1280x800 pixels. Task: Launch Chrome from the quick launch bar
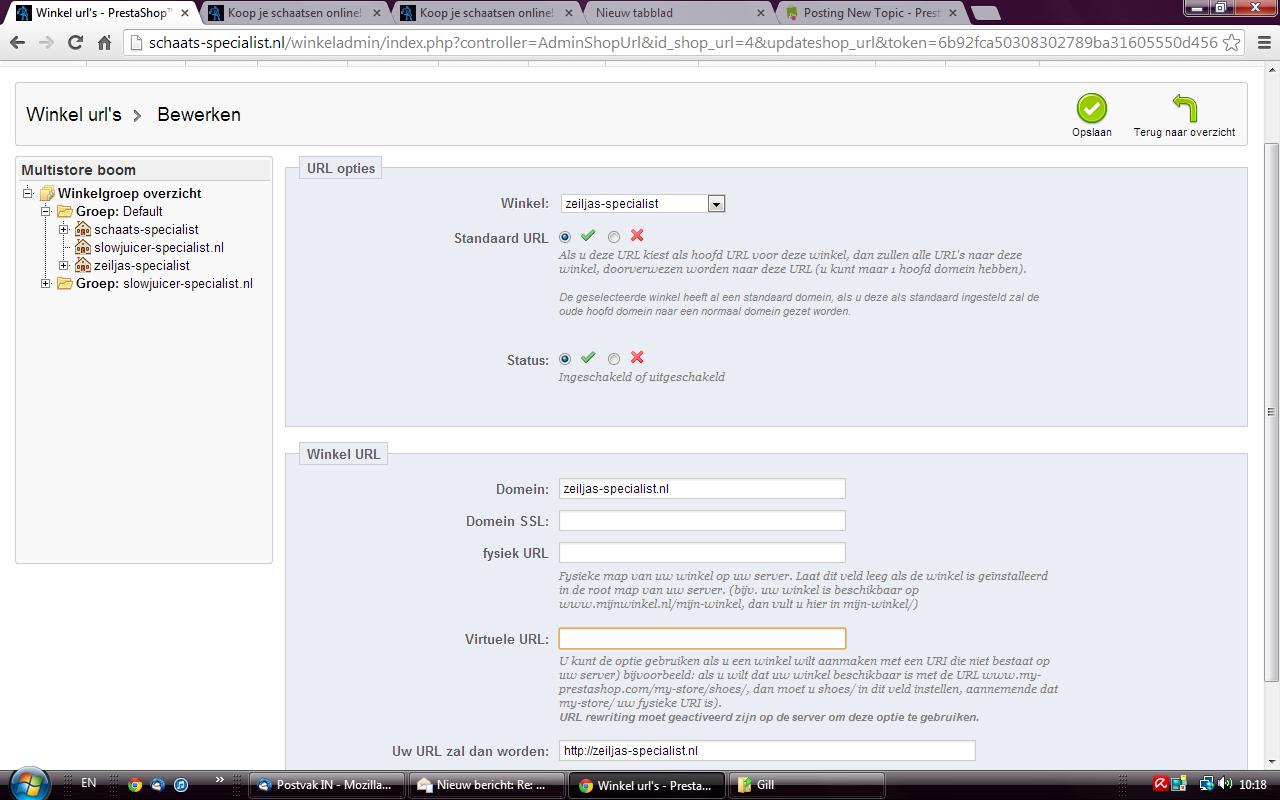coord(135,785)
